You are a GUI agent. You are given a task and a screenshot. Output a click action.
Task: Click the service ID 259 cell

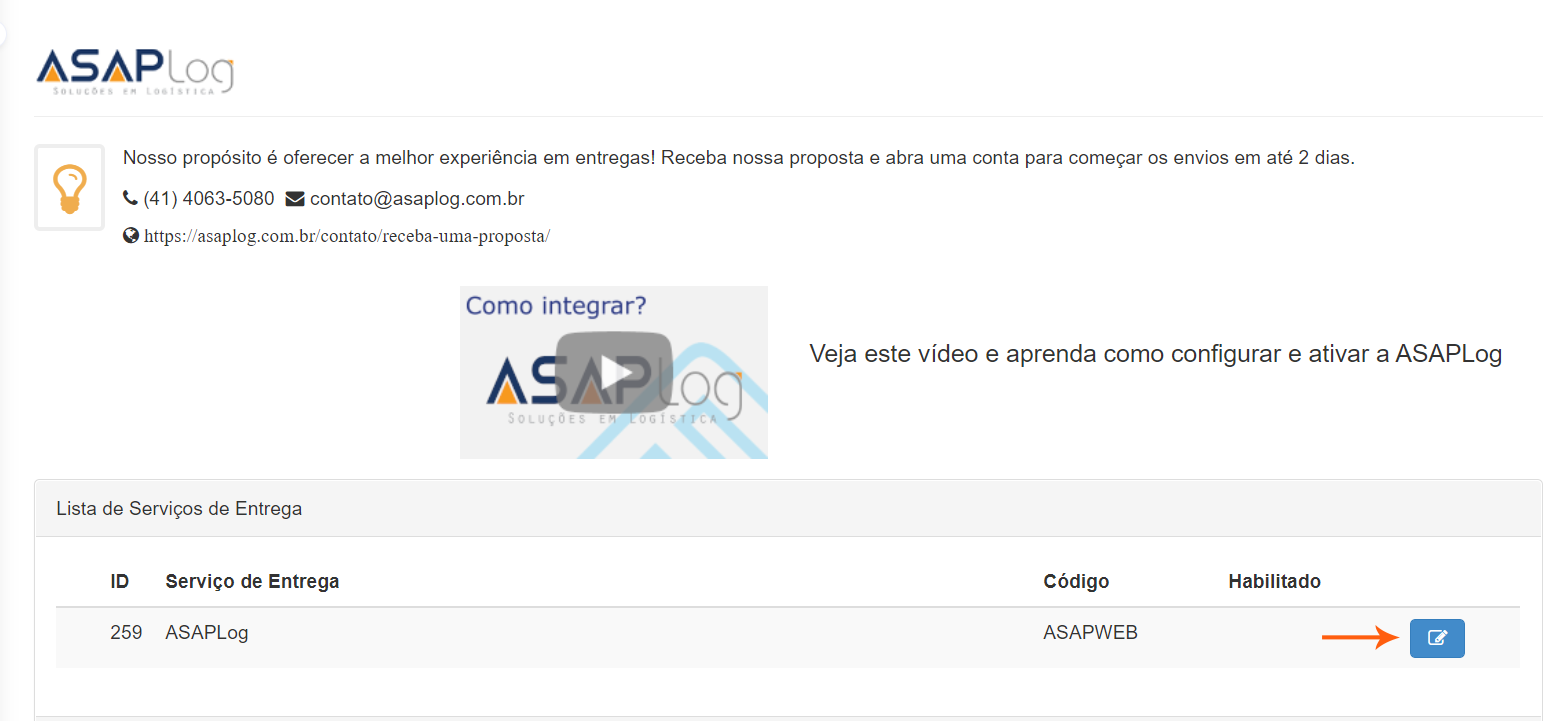126,632
